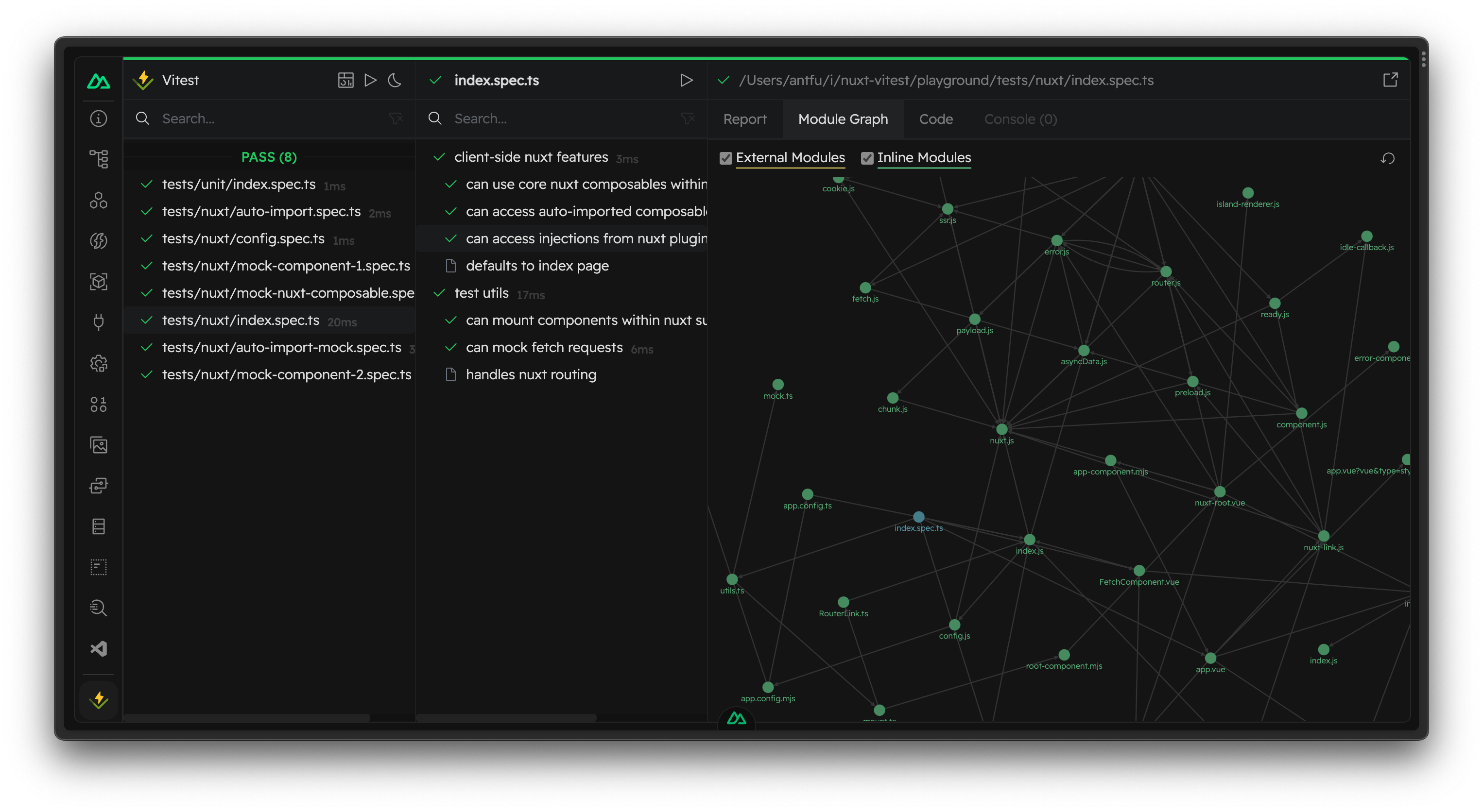Select tests/nuxt/config.spec.ts file
Viewport: 1483px width, 812px height.
pyautogui.click(x=243, y=239)
